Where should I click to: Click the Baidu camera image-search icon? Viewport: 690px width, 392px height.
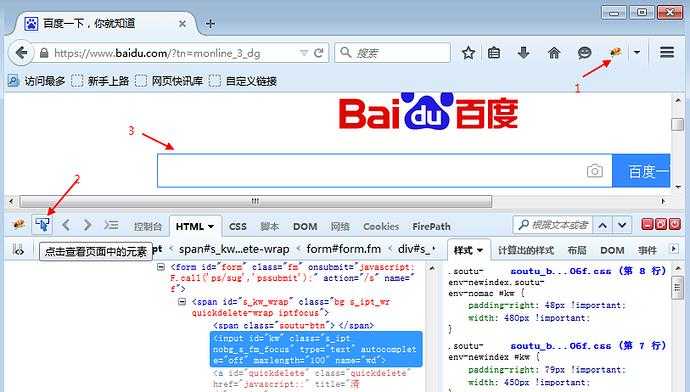point(595,171)
